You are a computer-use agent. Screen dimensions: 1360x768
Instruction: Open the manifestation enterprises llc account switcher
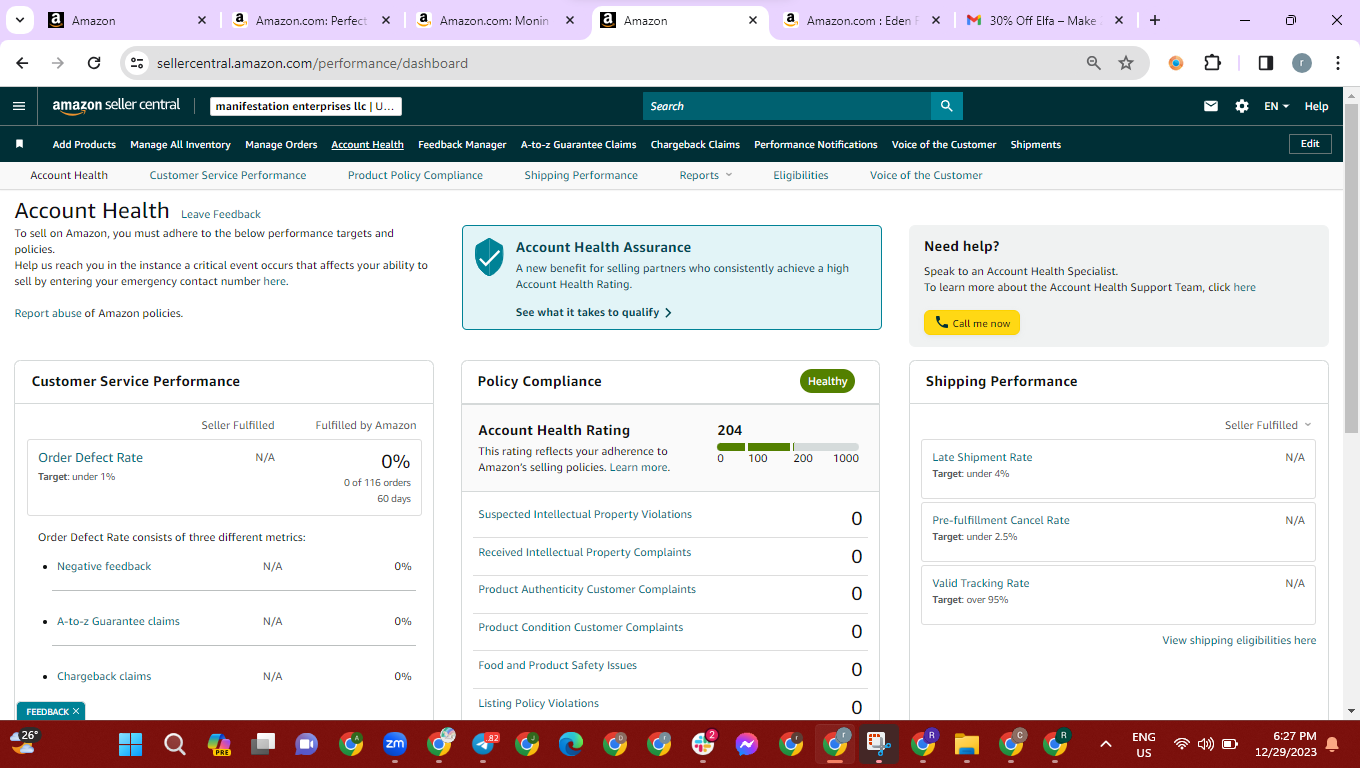click(306, 106)
